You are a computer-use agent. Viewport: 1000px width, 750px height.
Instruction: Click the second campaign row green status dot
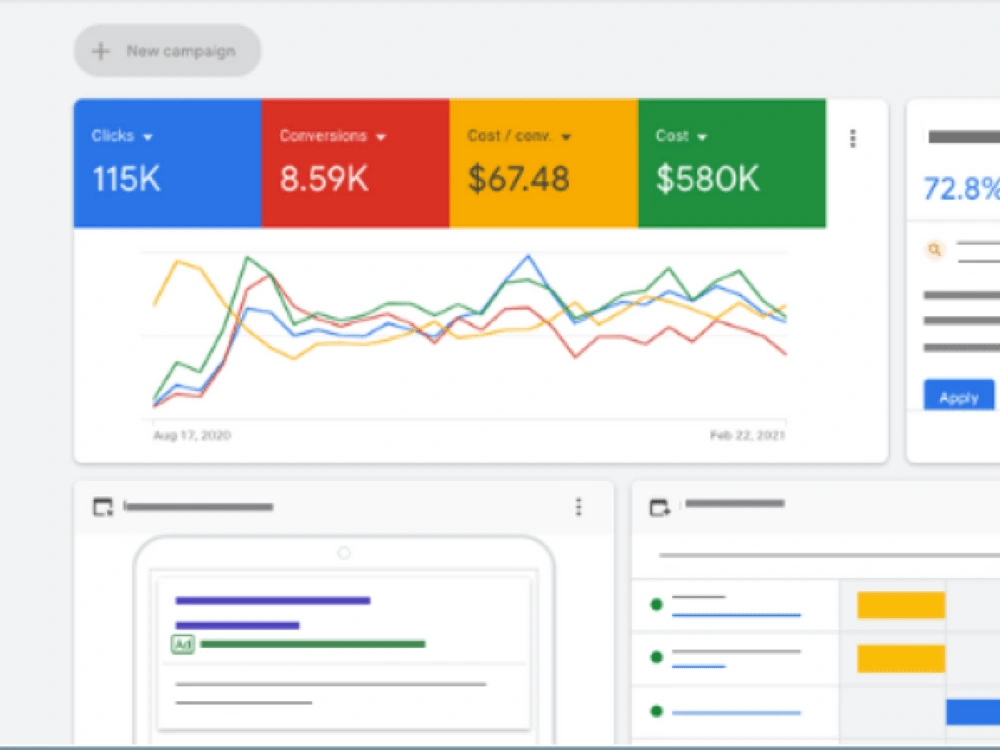[x=656, y=658]
